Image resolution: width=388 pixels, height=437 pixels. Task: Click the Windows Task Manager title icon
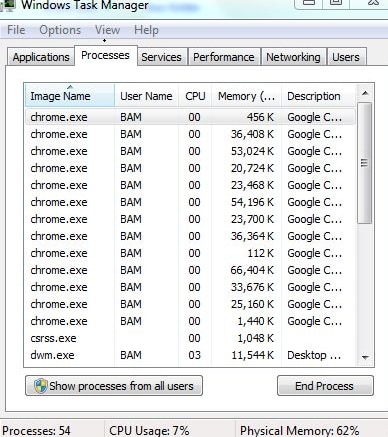point(8,5)
